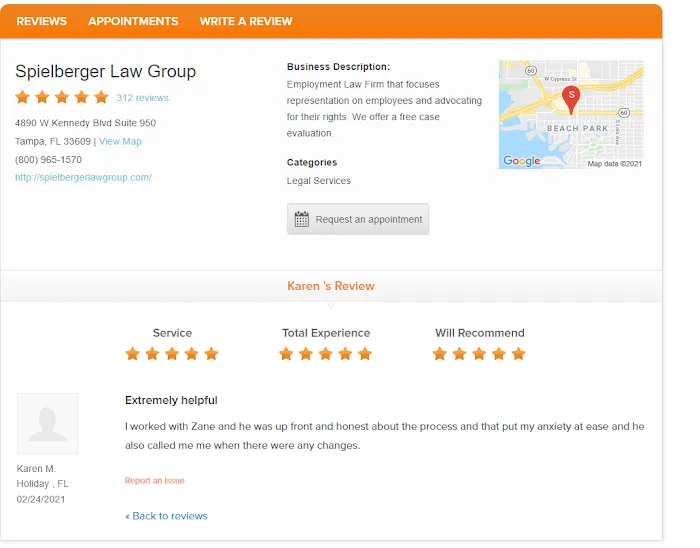
Task: Click the first star under Spielberger Law Group
Action: click(22, 97)
